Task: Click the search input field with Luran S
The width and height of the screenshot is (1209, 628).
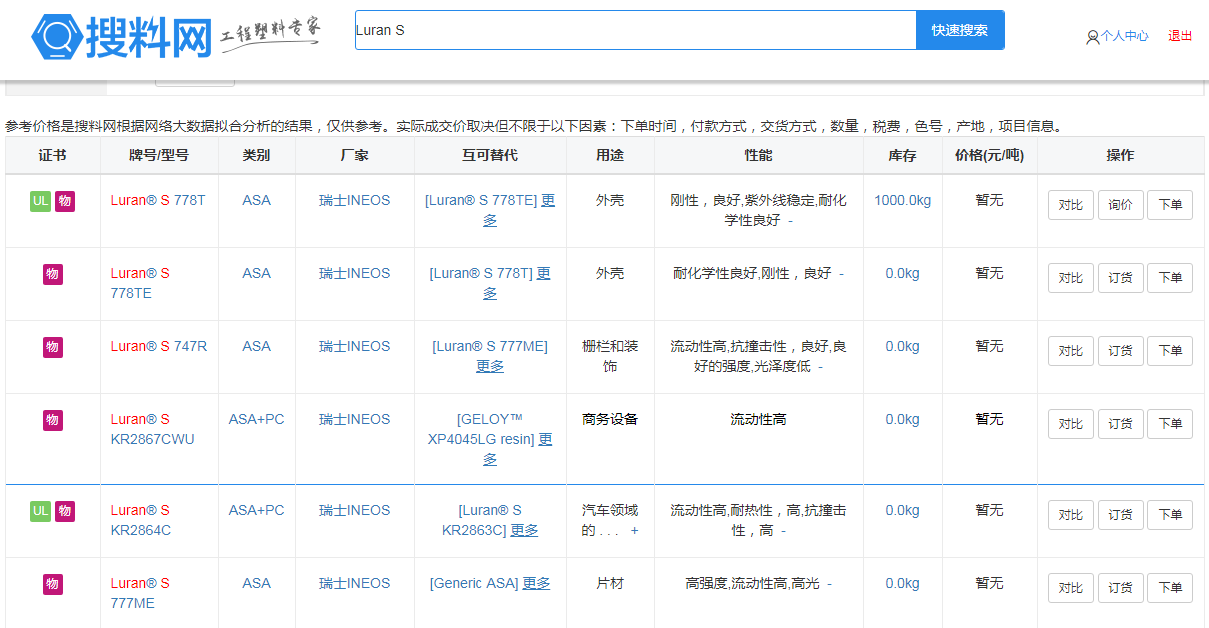Action: (x=635, y=30)
